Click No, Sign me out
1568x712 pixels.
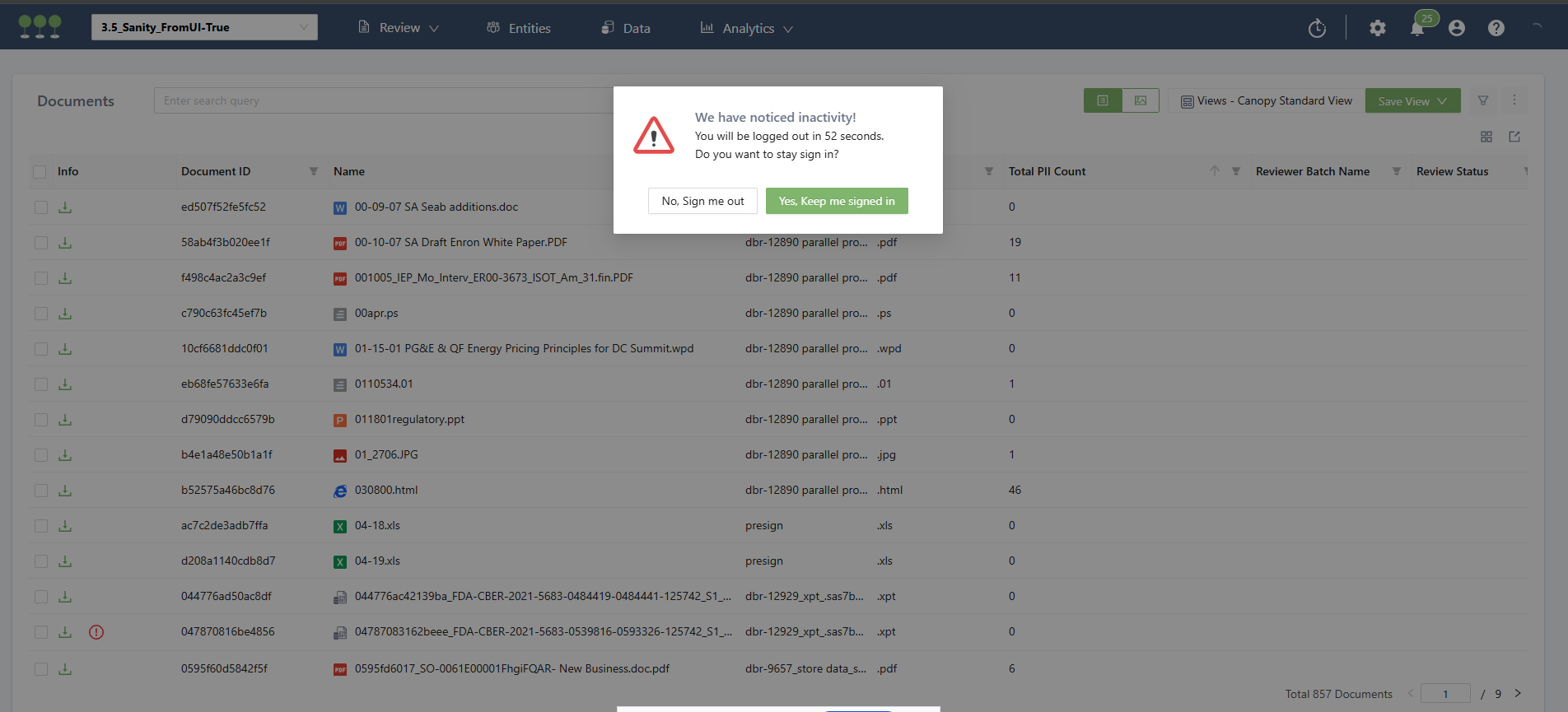point(702,201)
